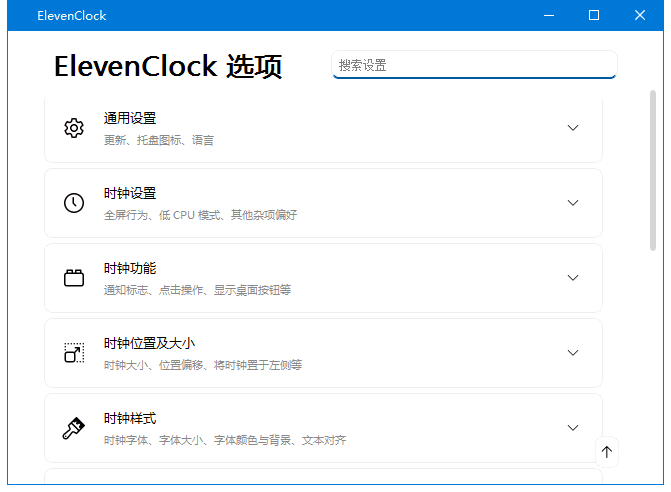Click the paintbrush icon for 时钟样式

[74, 428]
